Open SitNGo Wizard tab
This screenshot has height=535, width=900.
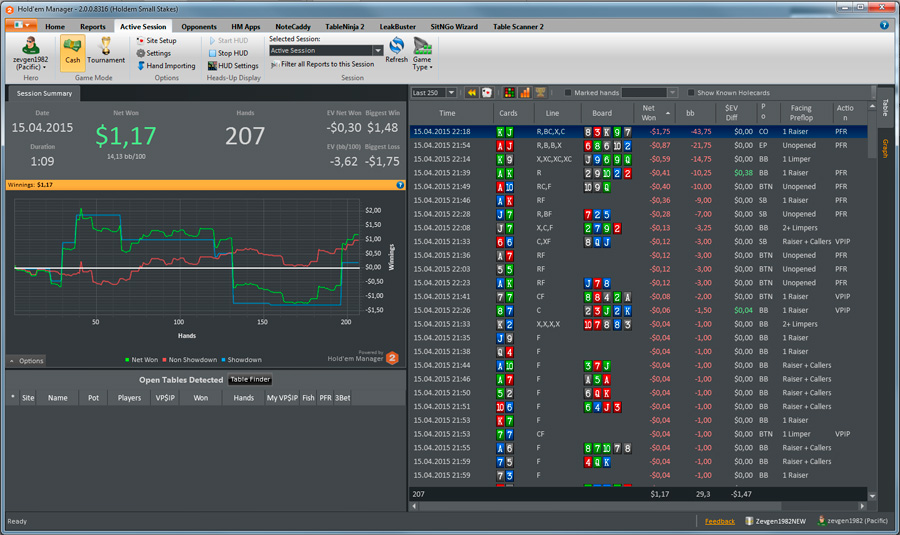point(454,26)
